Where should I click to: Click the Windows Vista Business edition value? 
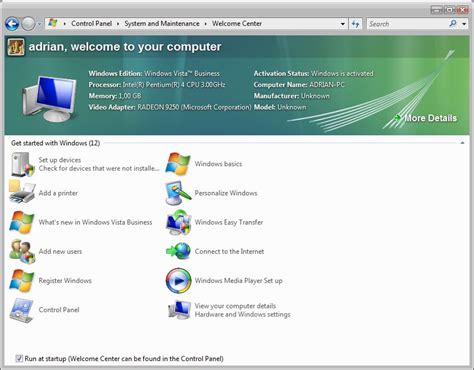[182, 74]
